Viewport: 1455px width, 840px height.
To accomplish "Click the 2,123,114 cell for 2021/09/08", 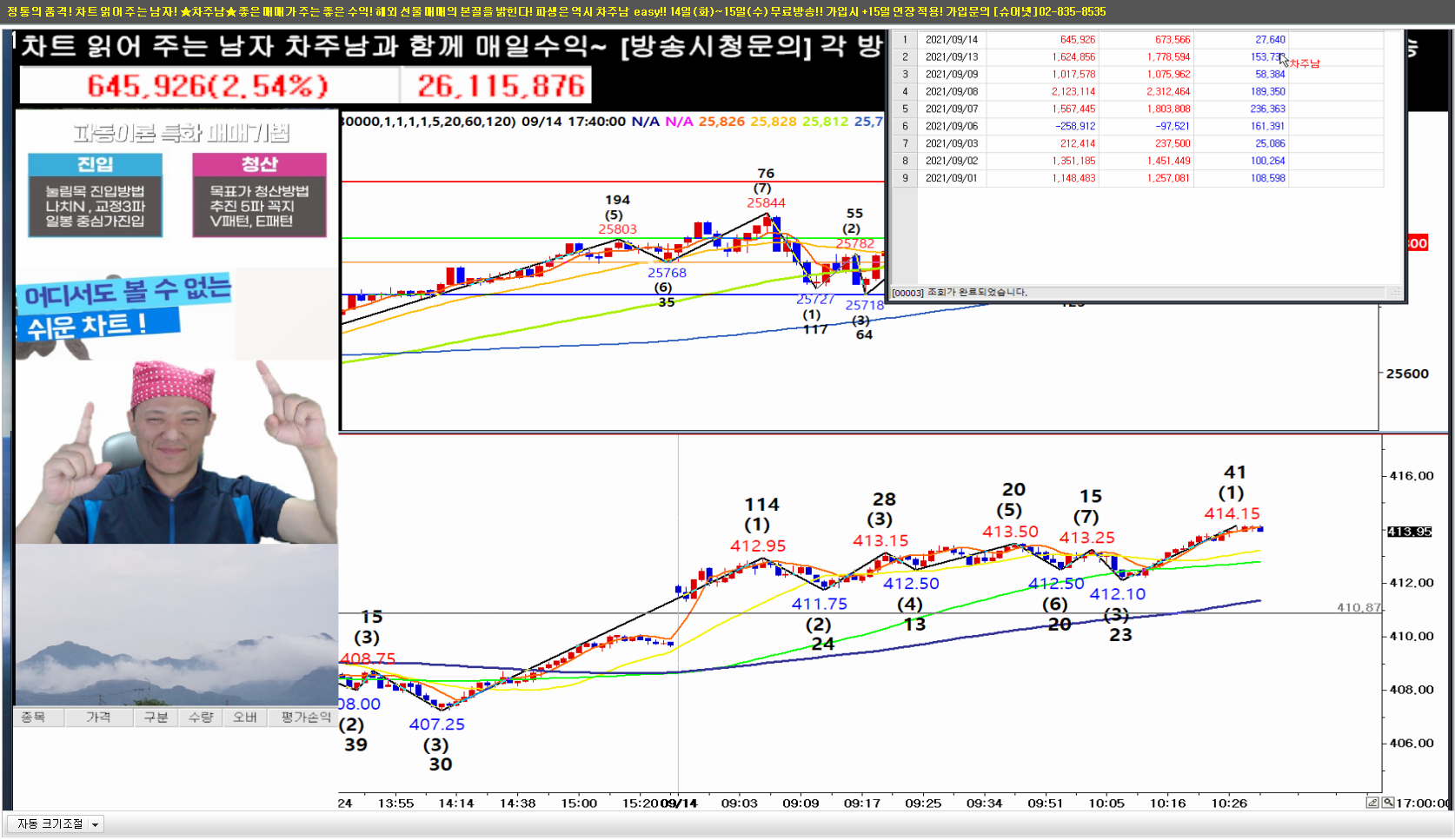I will coord(1073,91).
